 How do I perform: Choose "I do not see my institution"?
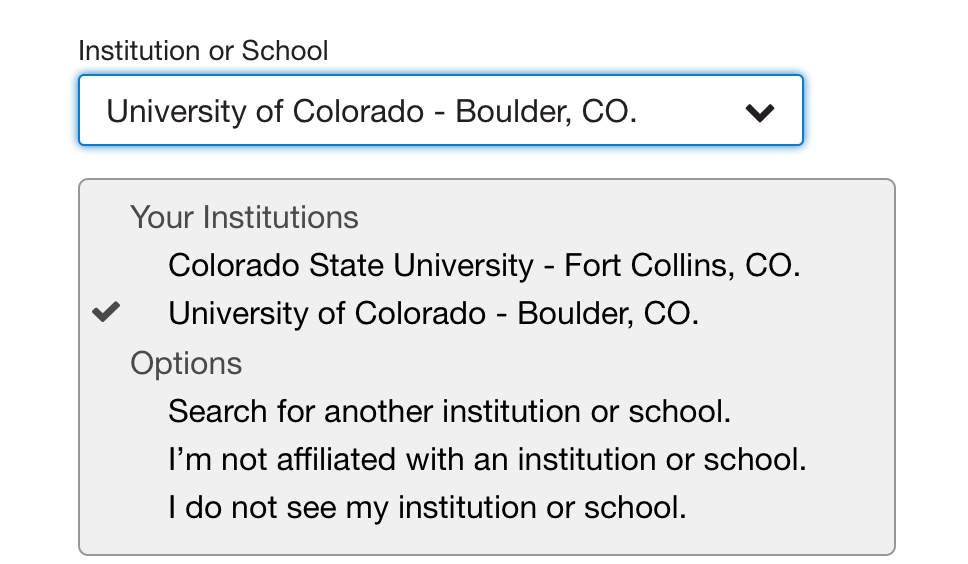[427, 507]
